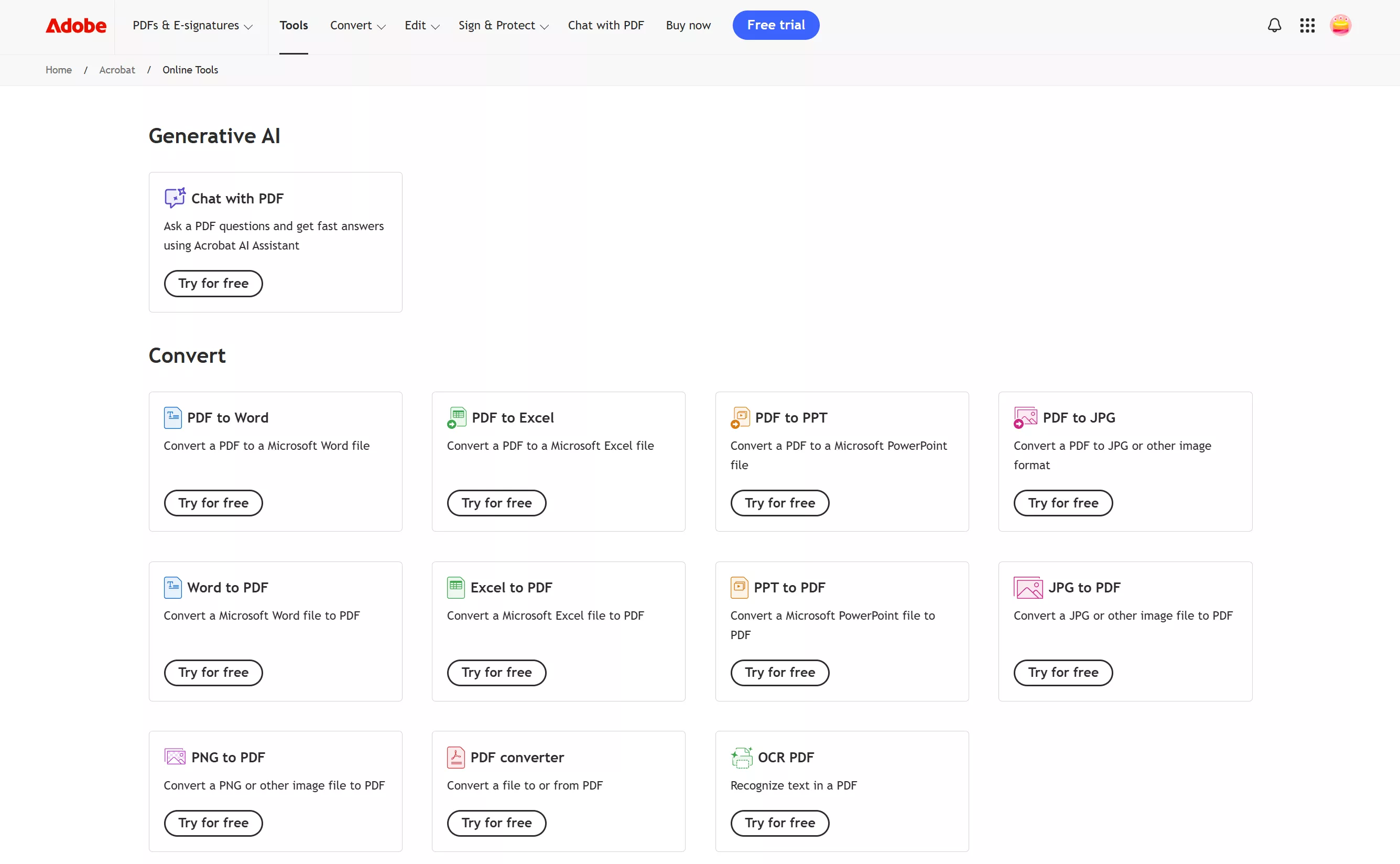The image size is (1400, 864).
Task: Click the Chat with PDF card title
Action: pyautogui.click(x=237, y=198)
